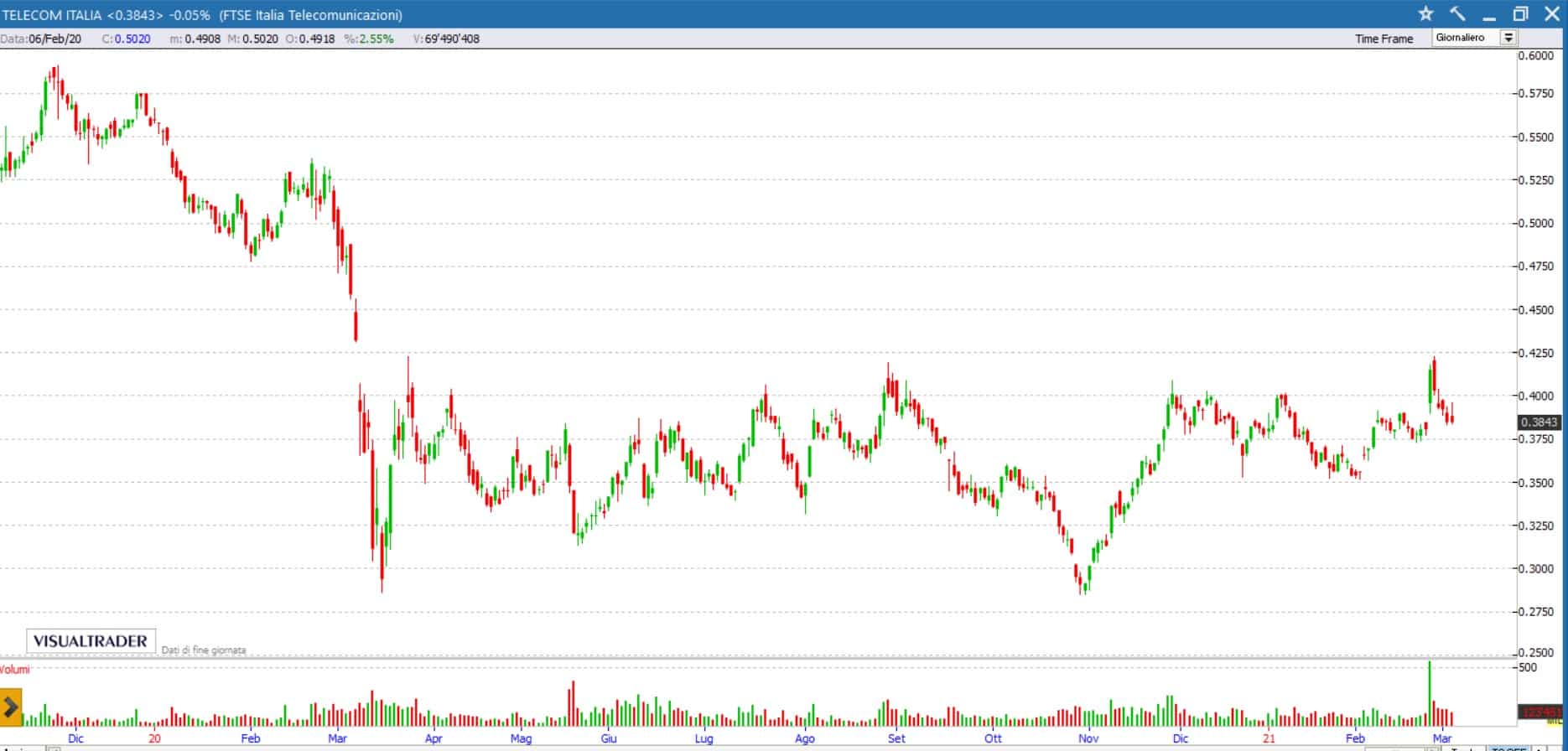The width and height of the screenshot is (1568, 751).
Task: Minimize the Telecom Italia chart window
Action: (x=1489, y=15)
